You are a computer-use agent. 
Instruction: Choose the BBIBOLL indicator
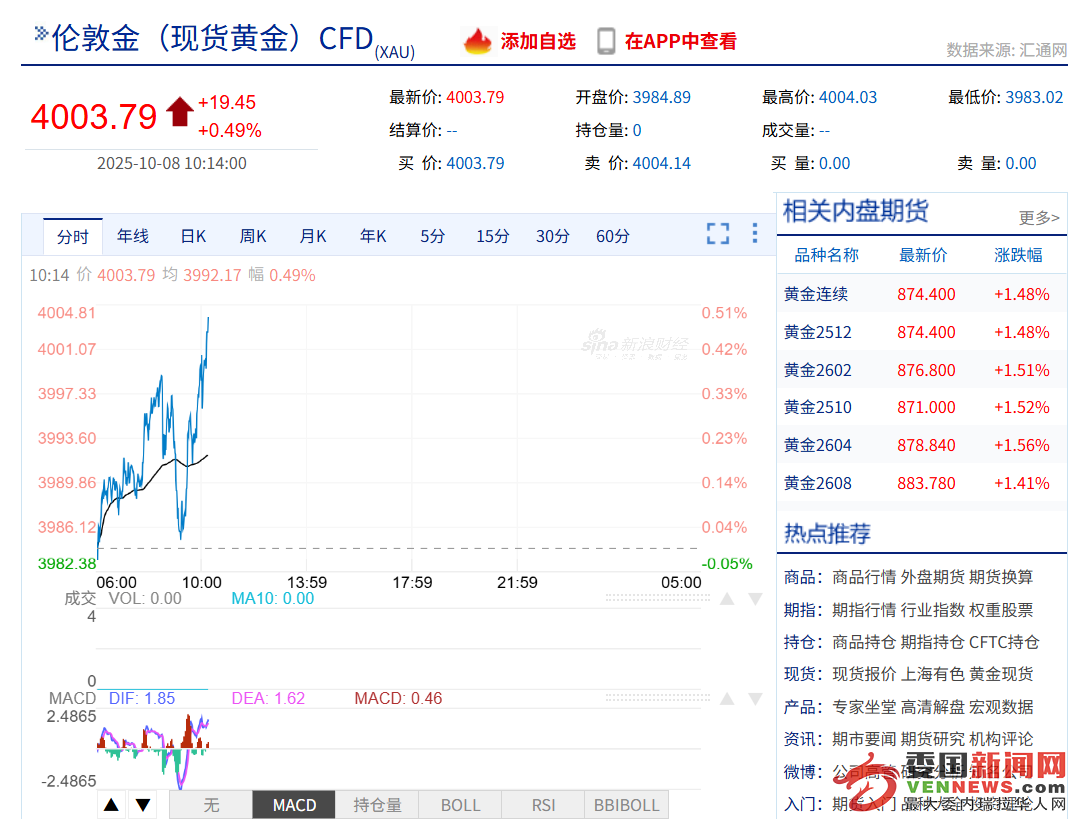626,805
